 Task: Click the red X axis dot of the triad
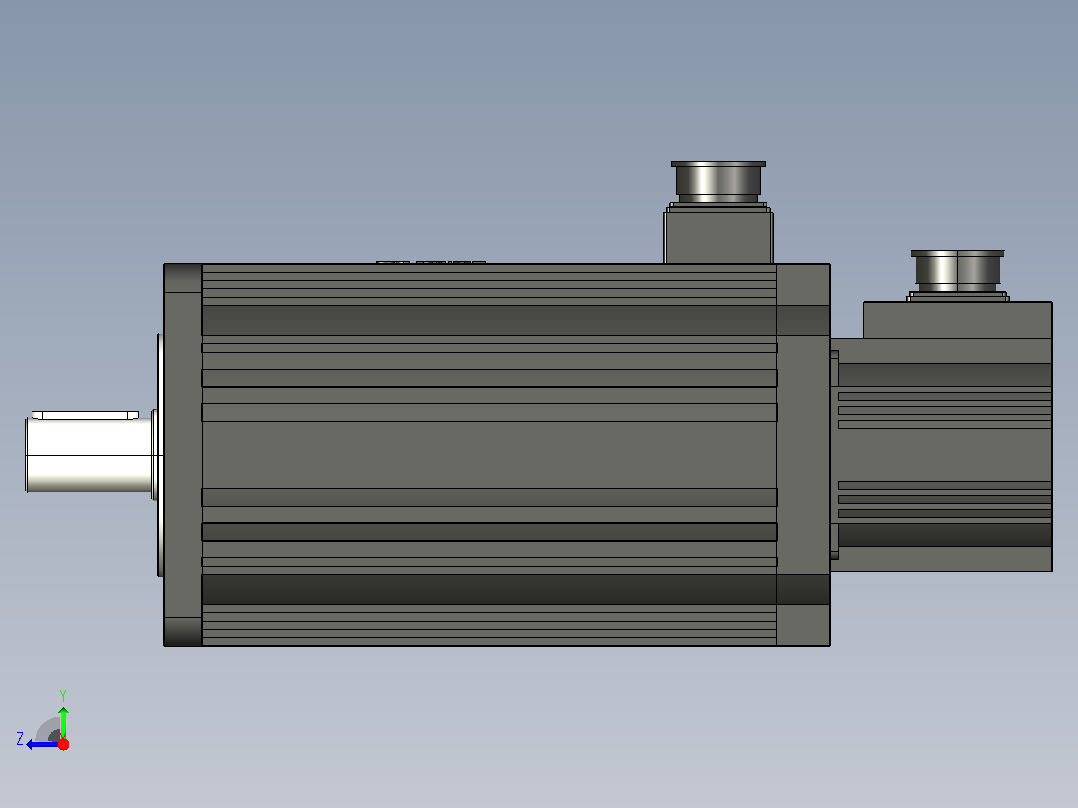[x=63, y=744]
